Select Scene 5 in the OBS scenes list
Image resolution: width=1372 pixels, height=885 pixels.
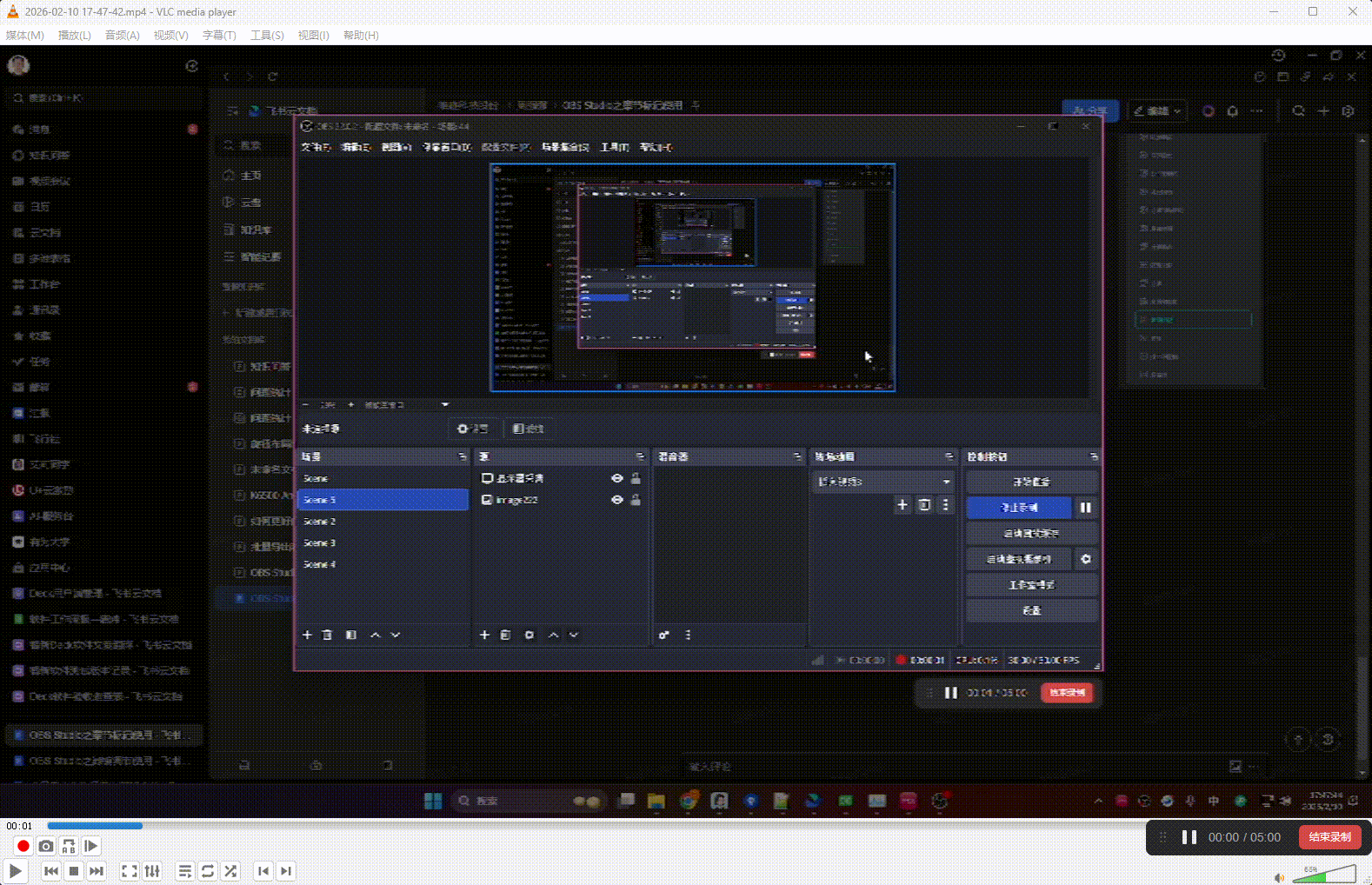[383, 500]
